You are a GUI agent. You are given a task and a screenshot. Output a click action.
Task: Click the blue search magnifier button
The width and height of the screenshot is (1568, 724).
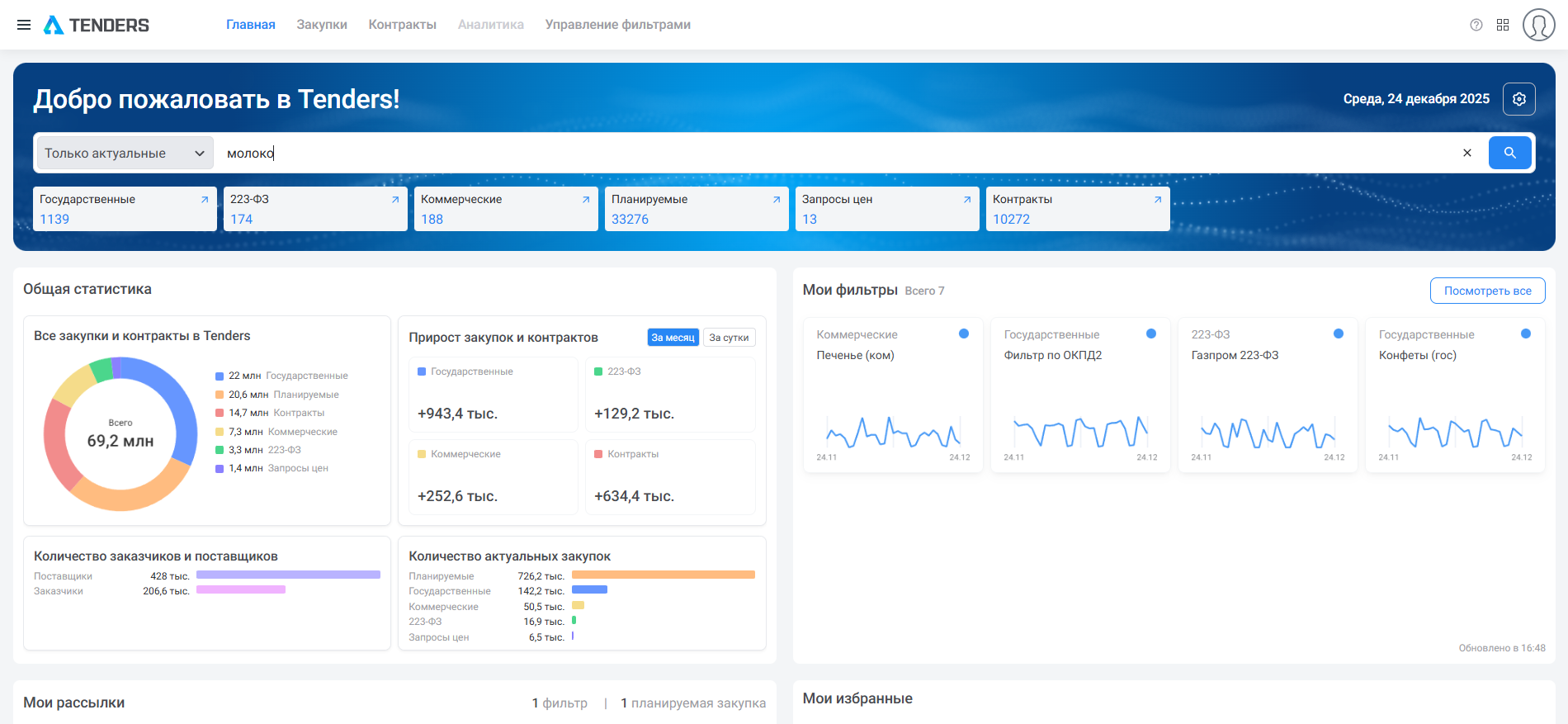[1509, 153]
